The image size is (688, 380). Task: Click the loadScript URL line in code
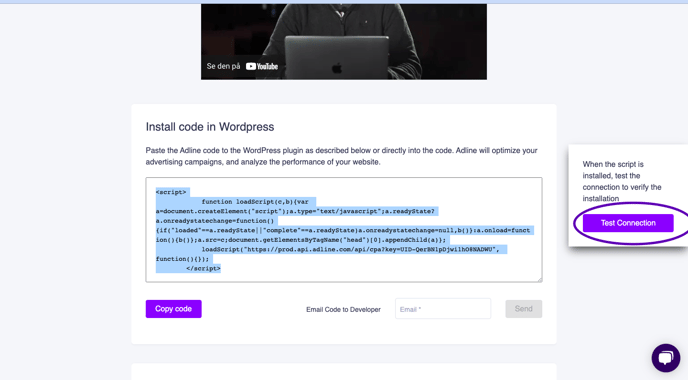coord(350,249)
